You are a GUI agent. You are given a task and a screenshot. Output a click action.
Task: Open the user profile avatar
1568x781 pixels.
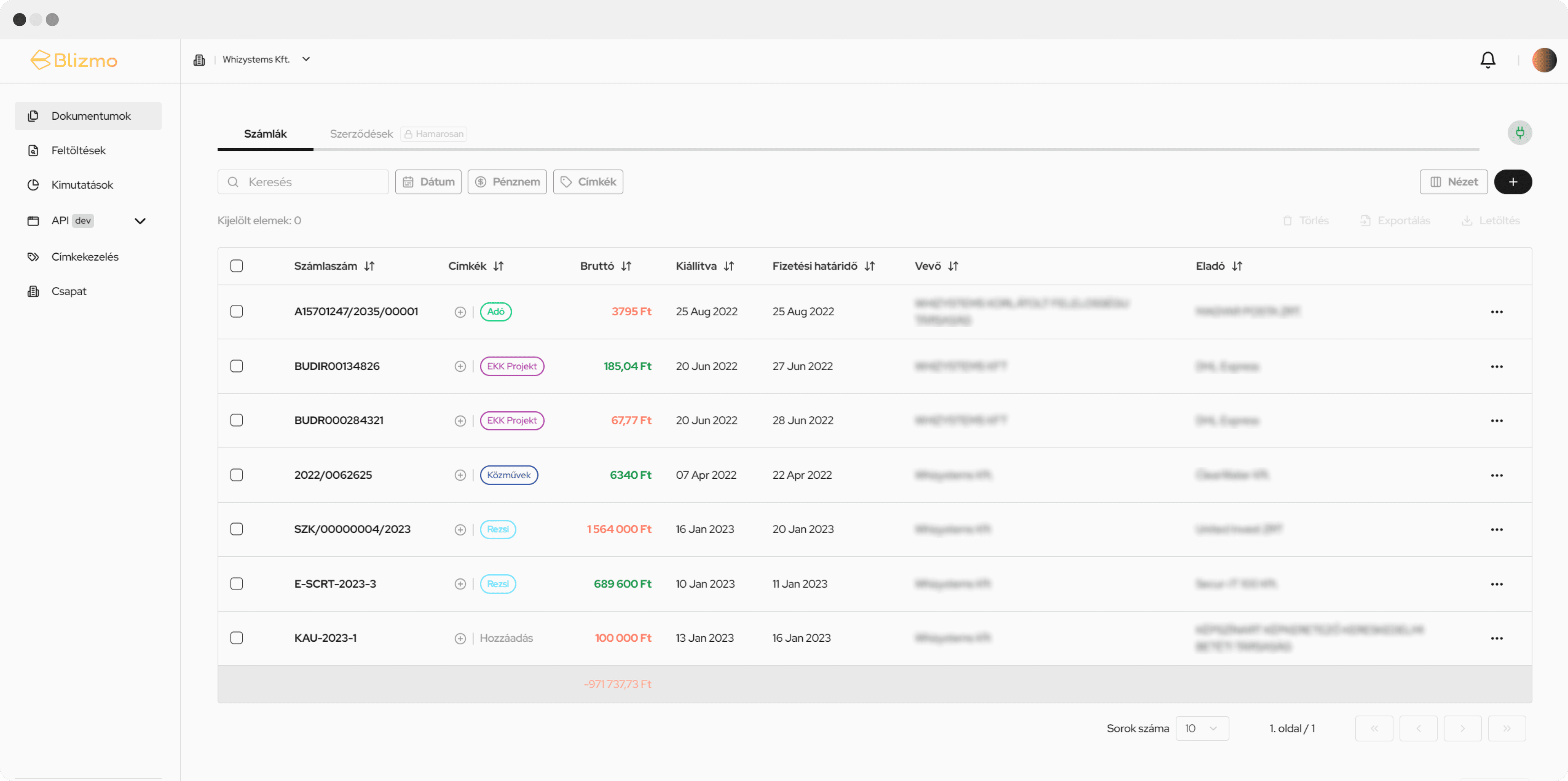(1544, 60)
